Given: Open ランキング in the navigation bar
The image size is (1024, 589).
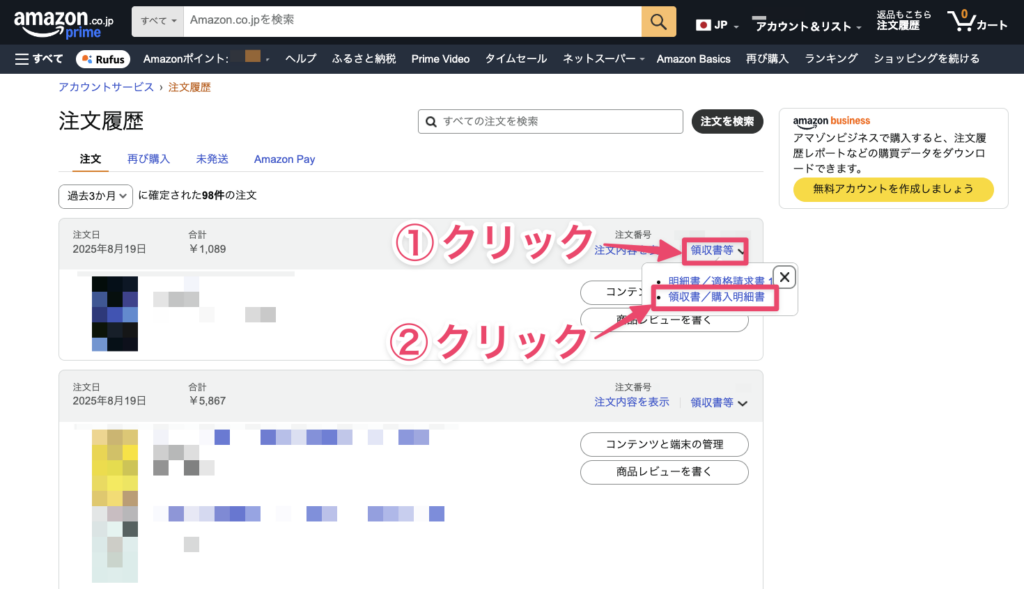Looking at the screenshot, I should pos(831,59).
